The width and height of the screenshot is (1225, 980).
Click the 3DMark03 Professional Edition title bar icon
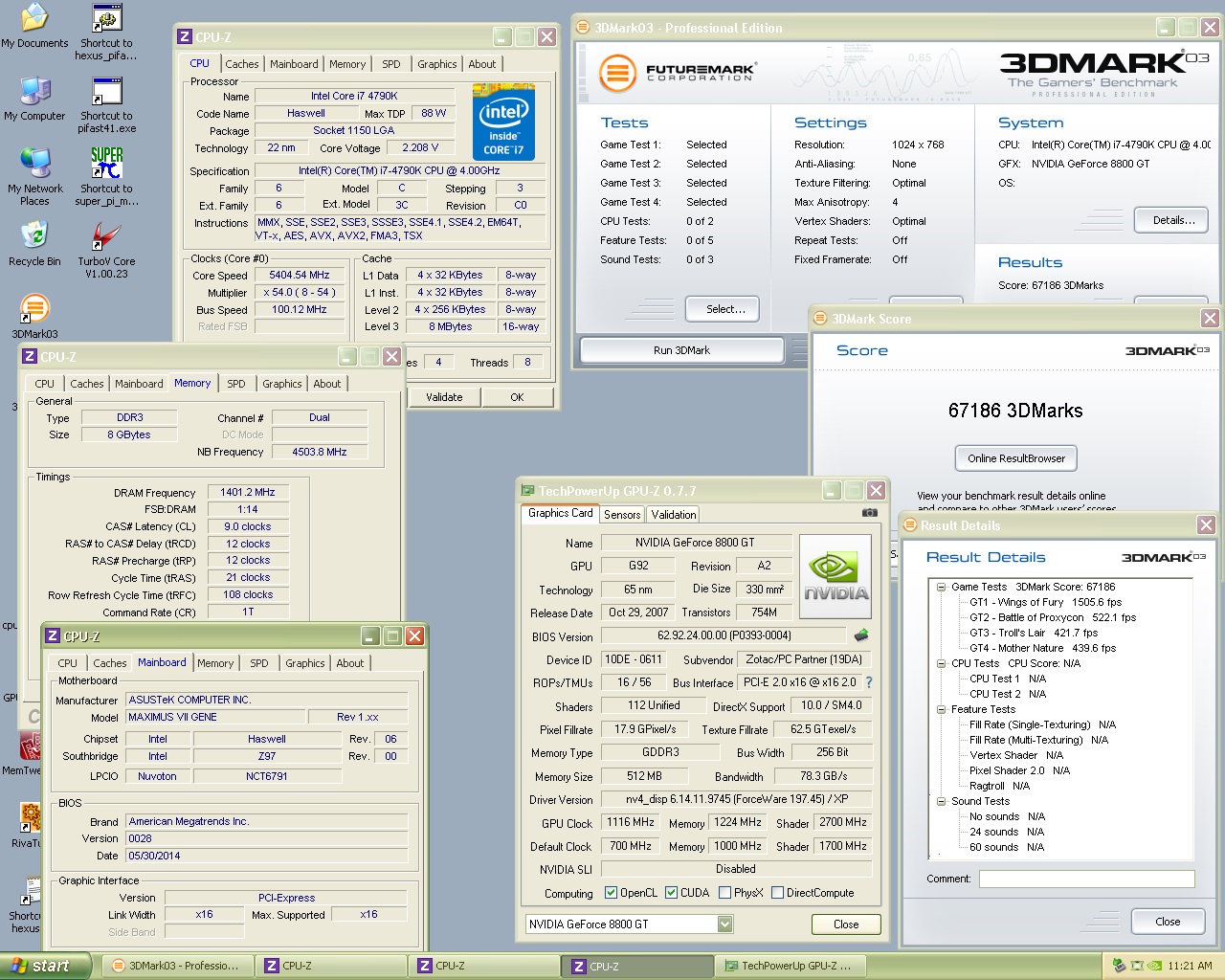click(x=583, y=27)
